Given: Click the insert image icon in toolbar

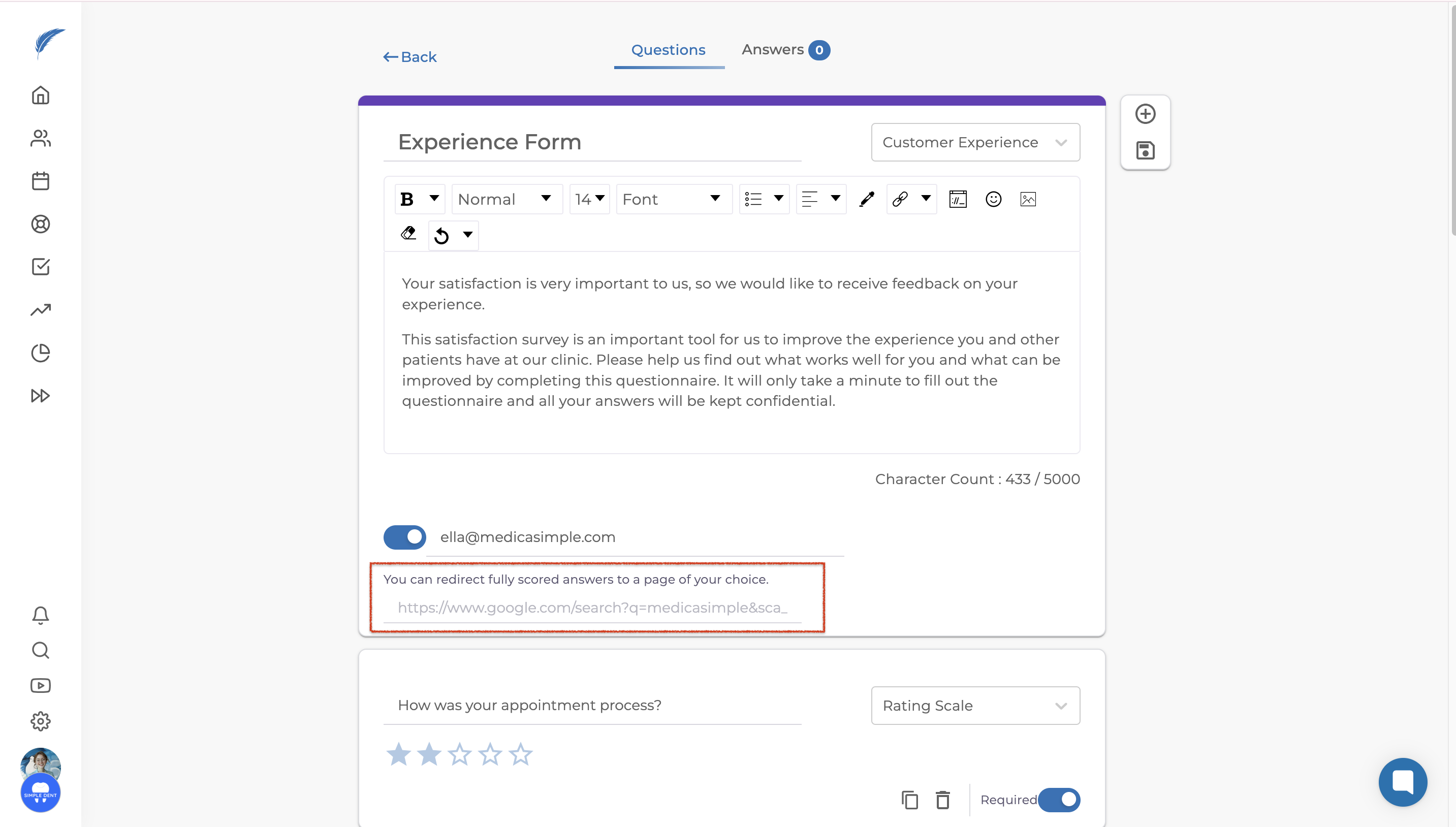Looking at the screenshot, I should [x=1028, y=199].
